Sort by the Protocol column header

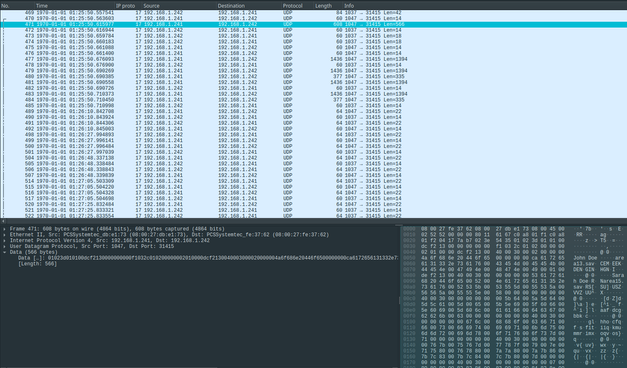coord(298,6)
